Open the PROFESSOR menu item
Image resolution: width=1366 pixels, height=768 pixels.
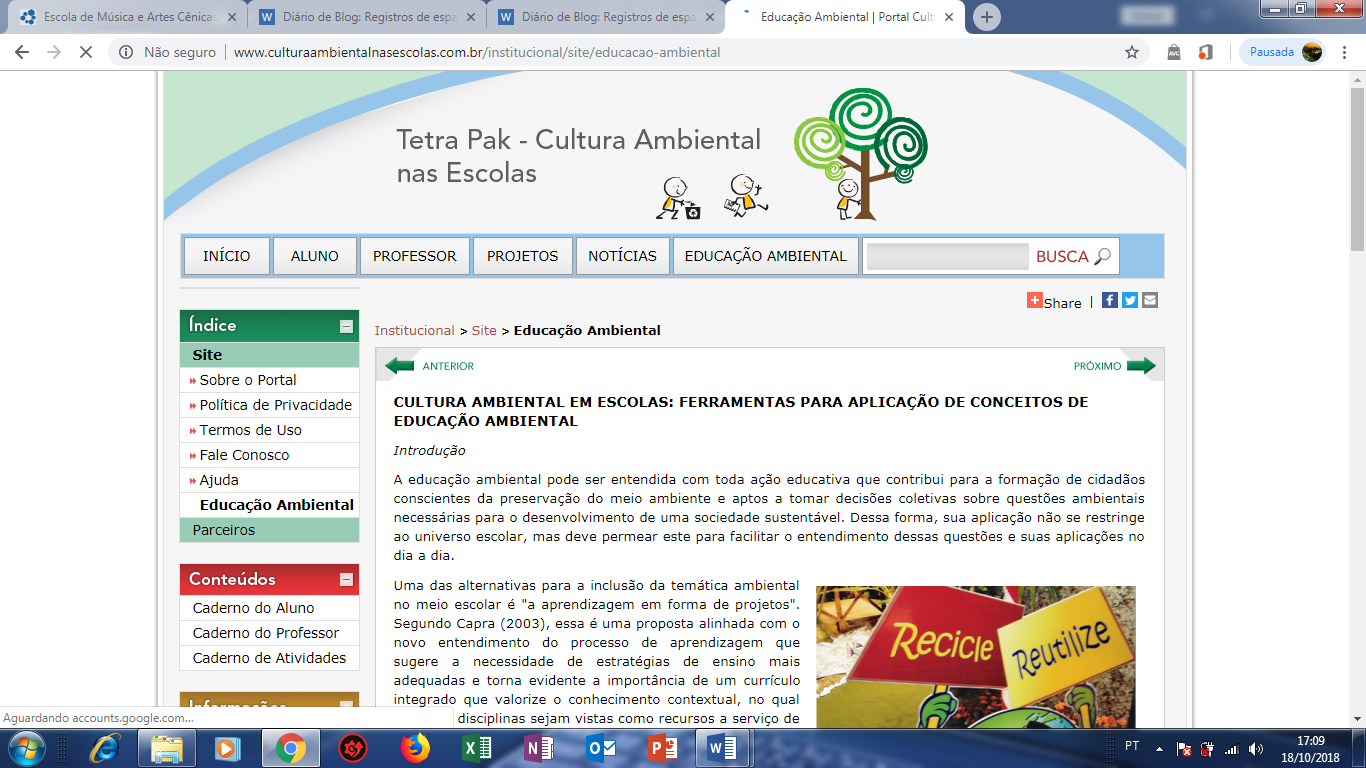[x=414, y=256]
